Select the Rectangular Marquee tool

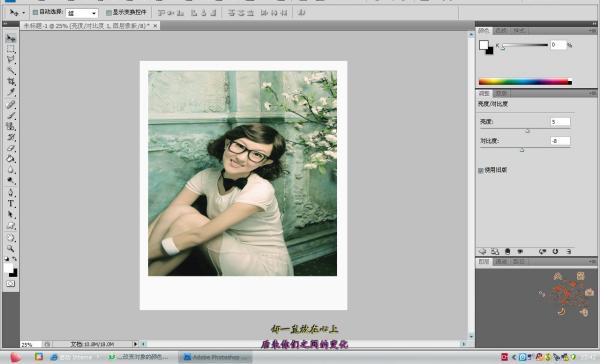[10, 49]
